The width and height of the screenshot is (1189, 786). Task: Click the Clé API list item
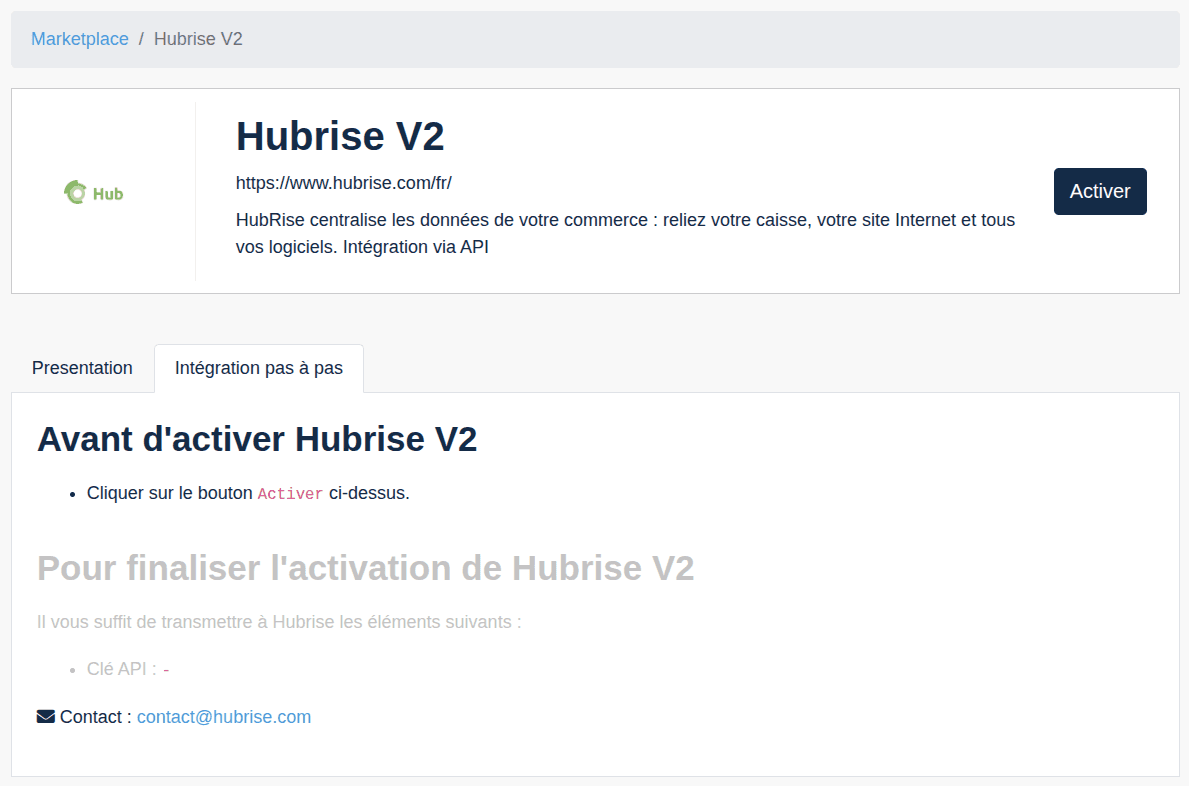click(121, 669)
